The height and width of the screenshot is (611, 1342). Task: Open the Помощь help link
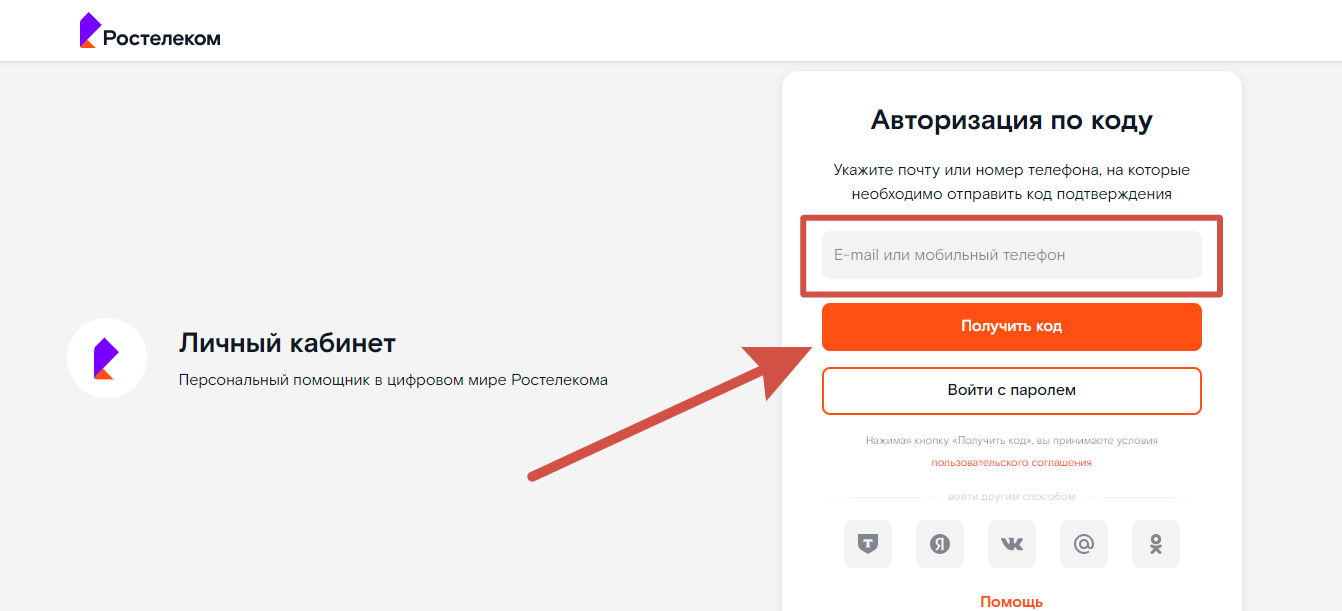pos(1011,602)
